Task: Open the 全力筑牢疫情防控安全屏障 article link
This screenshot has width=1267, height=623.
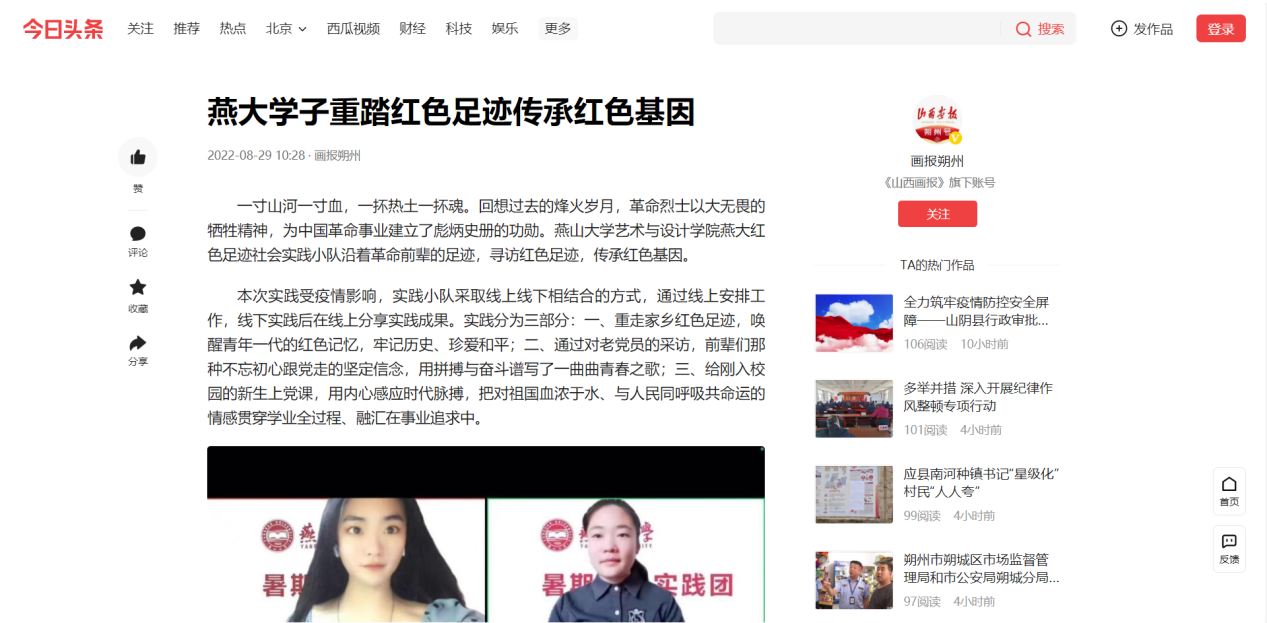Action: pos(976,311)
